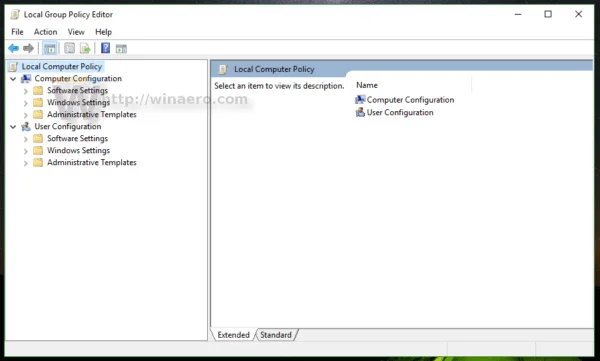Viewport: 600px width, 361px height.
Task: Toggle Show/Hide Console Tree toolbar icon
Action: (50, 49)
